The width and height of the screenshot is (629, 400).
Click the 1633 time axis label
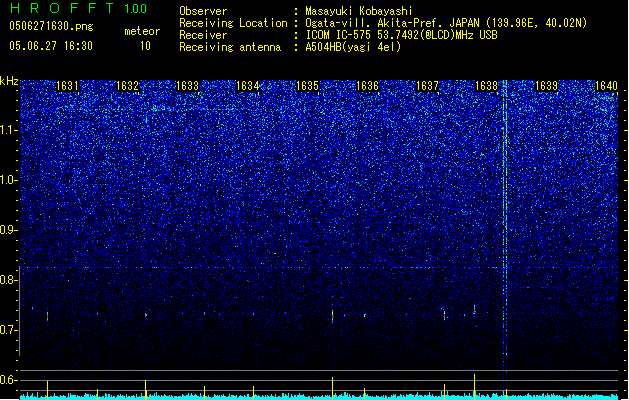pos(187,86)
